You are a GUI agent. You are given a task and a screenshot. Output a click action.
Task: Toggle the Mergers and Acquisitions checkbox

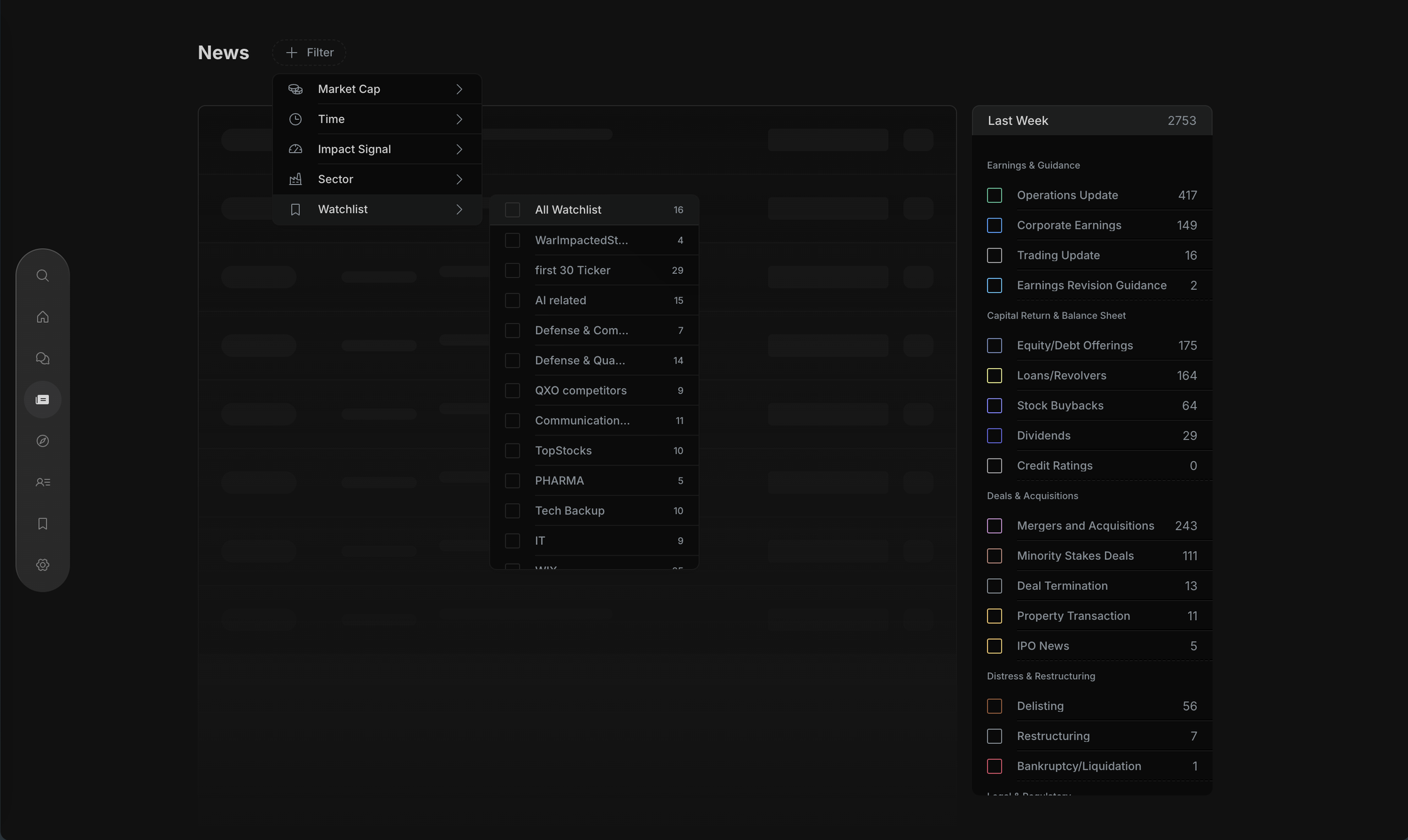coord(994,526)
